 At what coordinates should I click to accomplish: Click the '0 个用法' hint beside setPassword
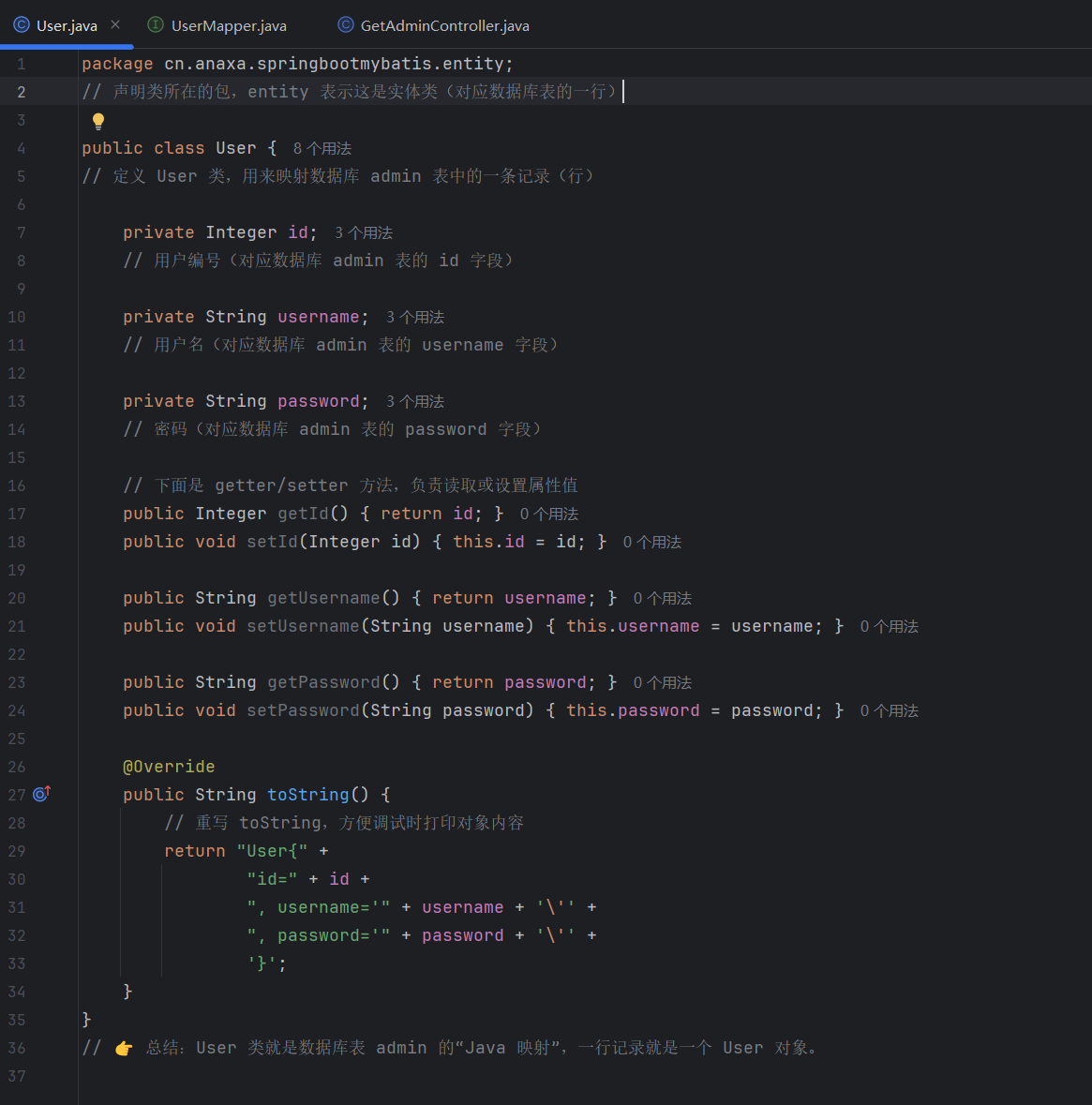pos(890,711)
